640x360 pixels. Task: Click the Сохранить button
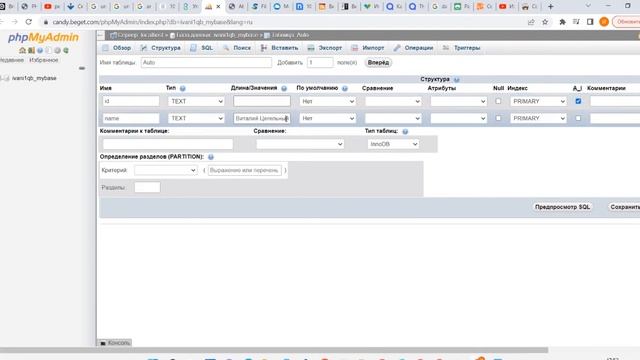click(x=625, y=207)
